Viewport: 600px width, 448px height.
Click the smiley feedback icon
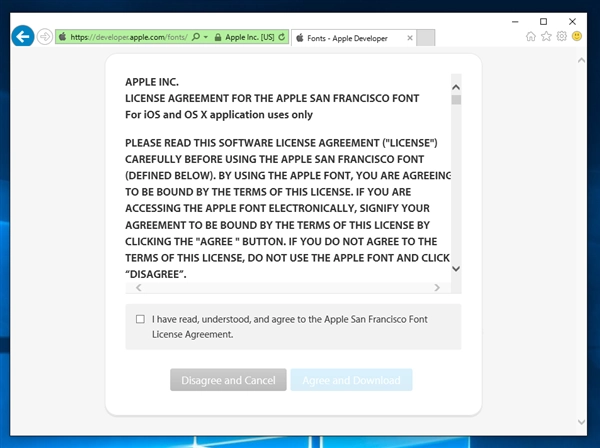[577, 36]
